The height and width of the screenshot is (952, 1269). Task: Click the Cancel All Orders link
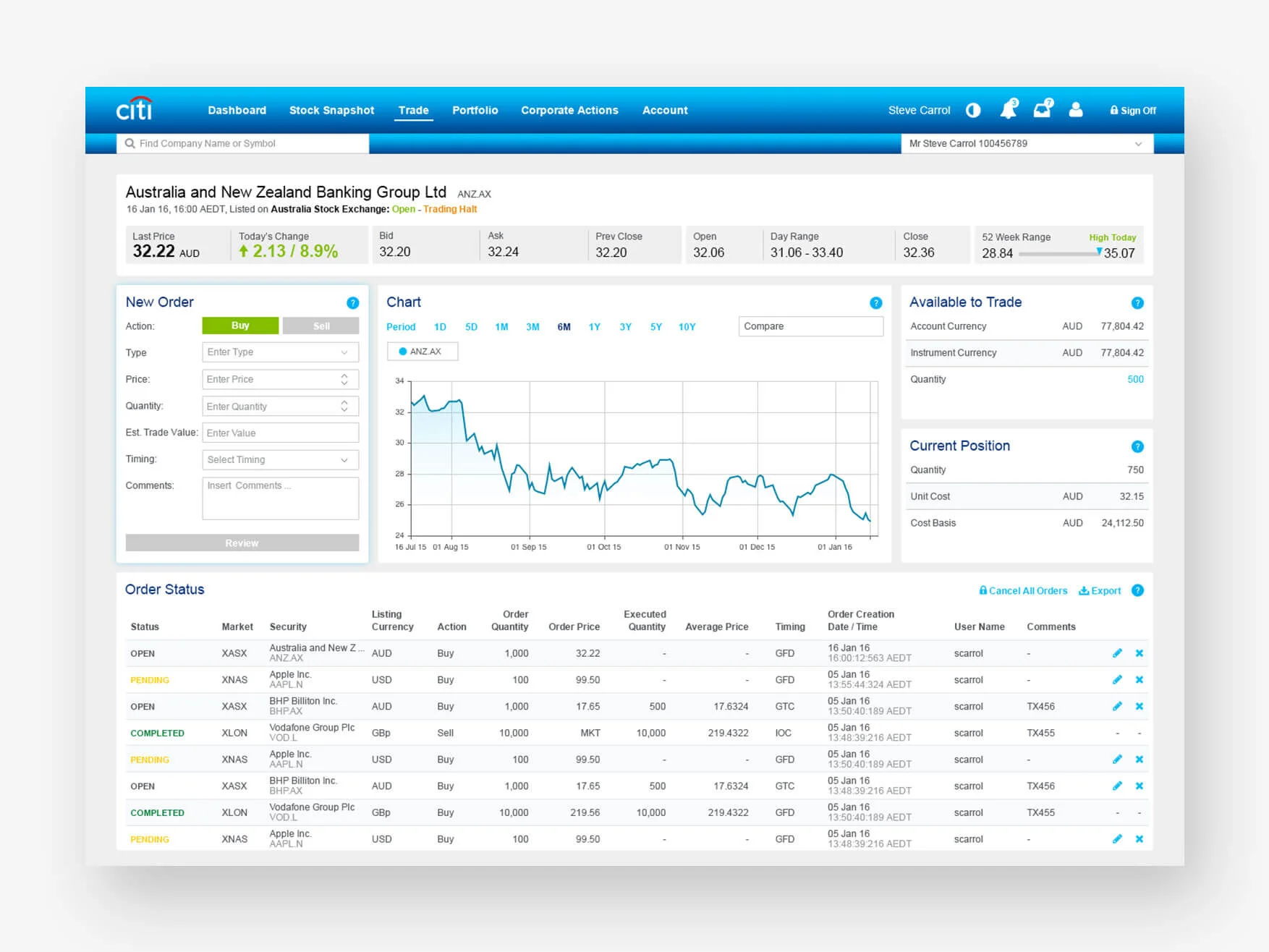coord(1022,590)
